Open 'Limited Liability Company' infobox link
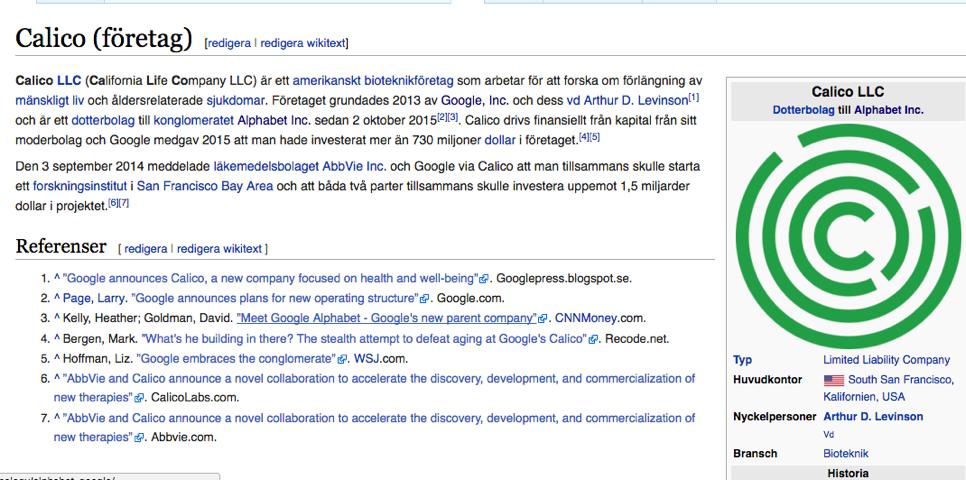 pos(887,360)
